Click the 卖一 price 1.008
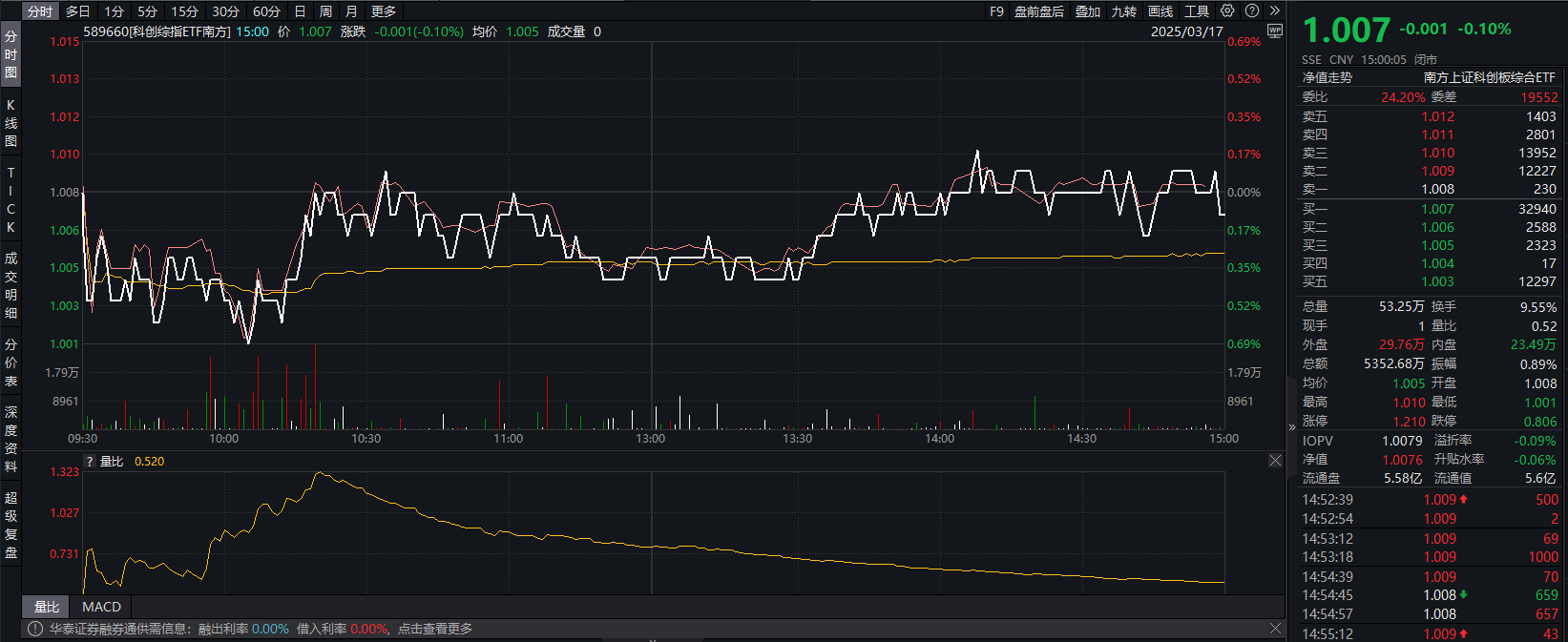This screenshot has height=642, width=1568. [1438, 189]
